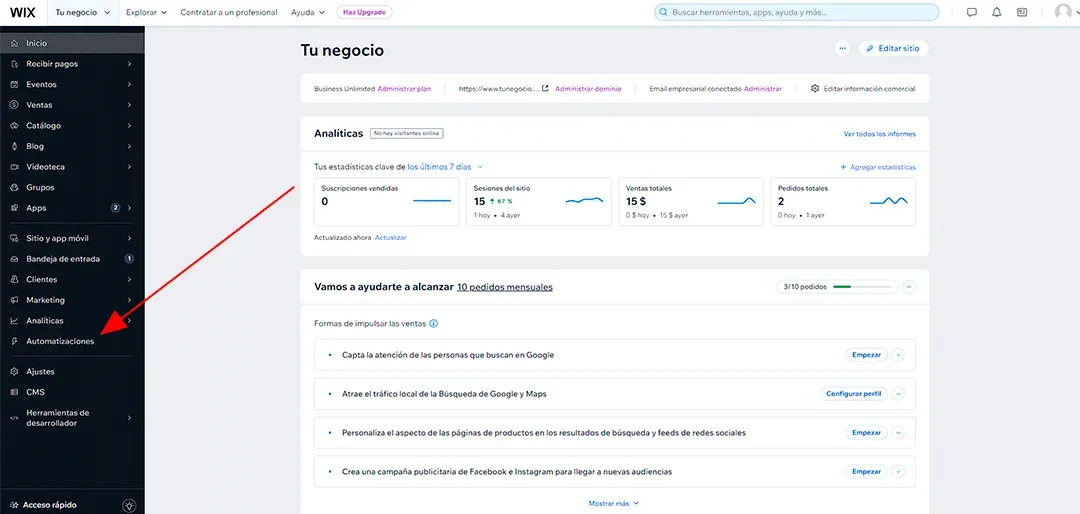Change the últimos 7 días period dropdown

point(445,167)
